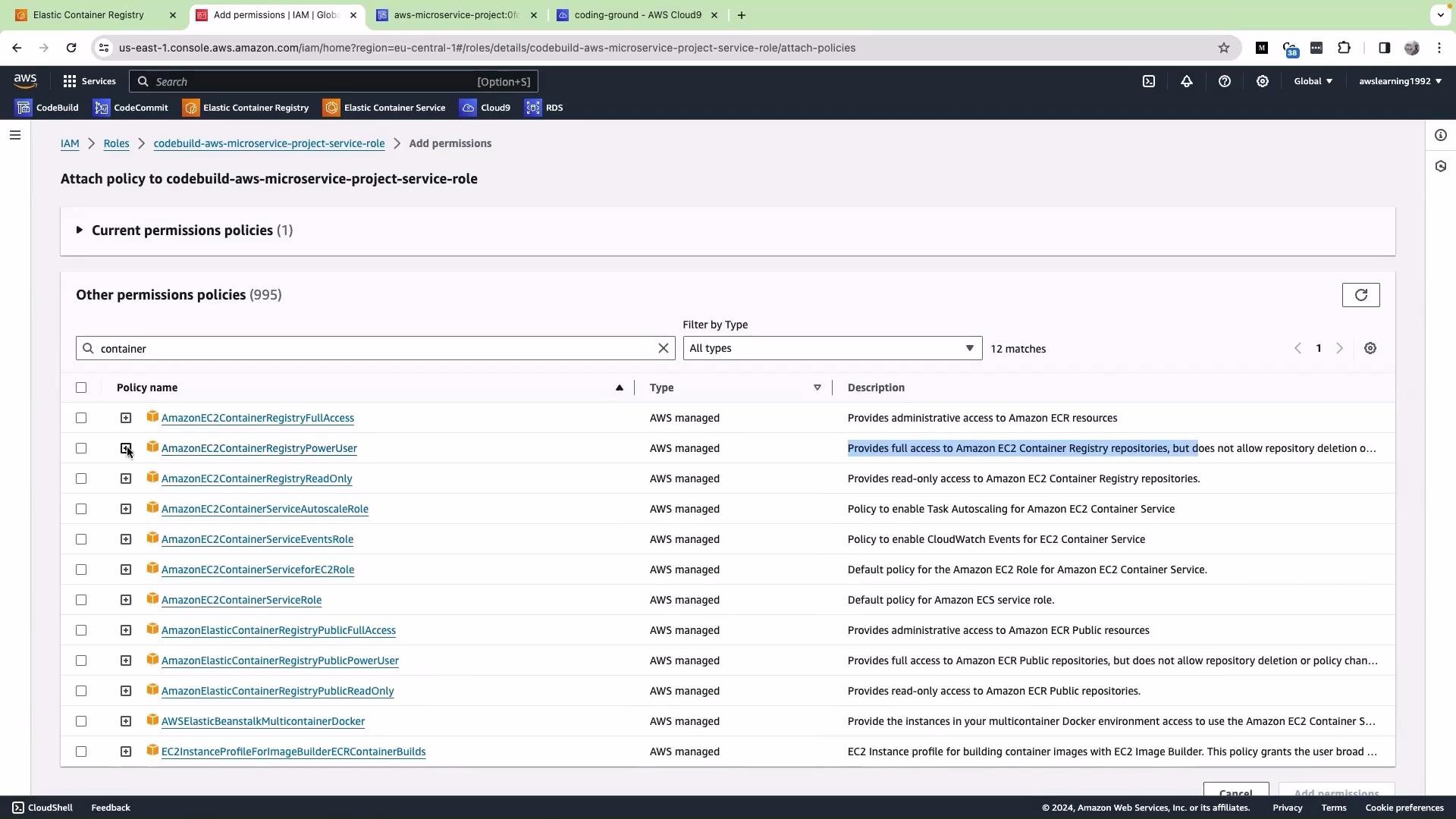Image resolution: width=1456 pixels, height=819 pixels.
Task: Open browser extensions puzzle icon
Action: [1344, 48]
